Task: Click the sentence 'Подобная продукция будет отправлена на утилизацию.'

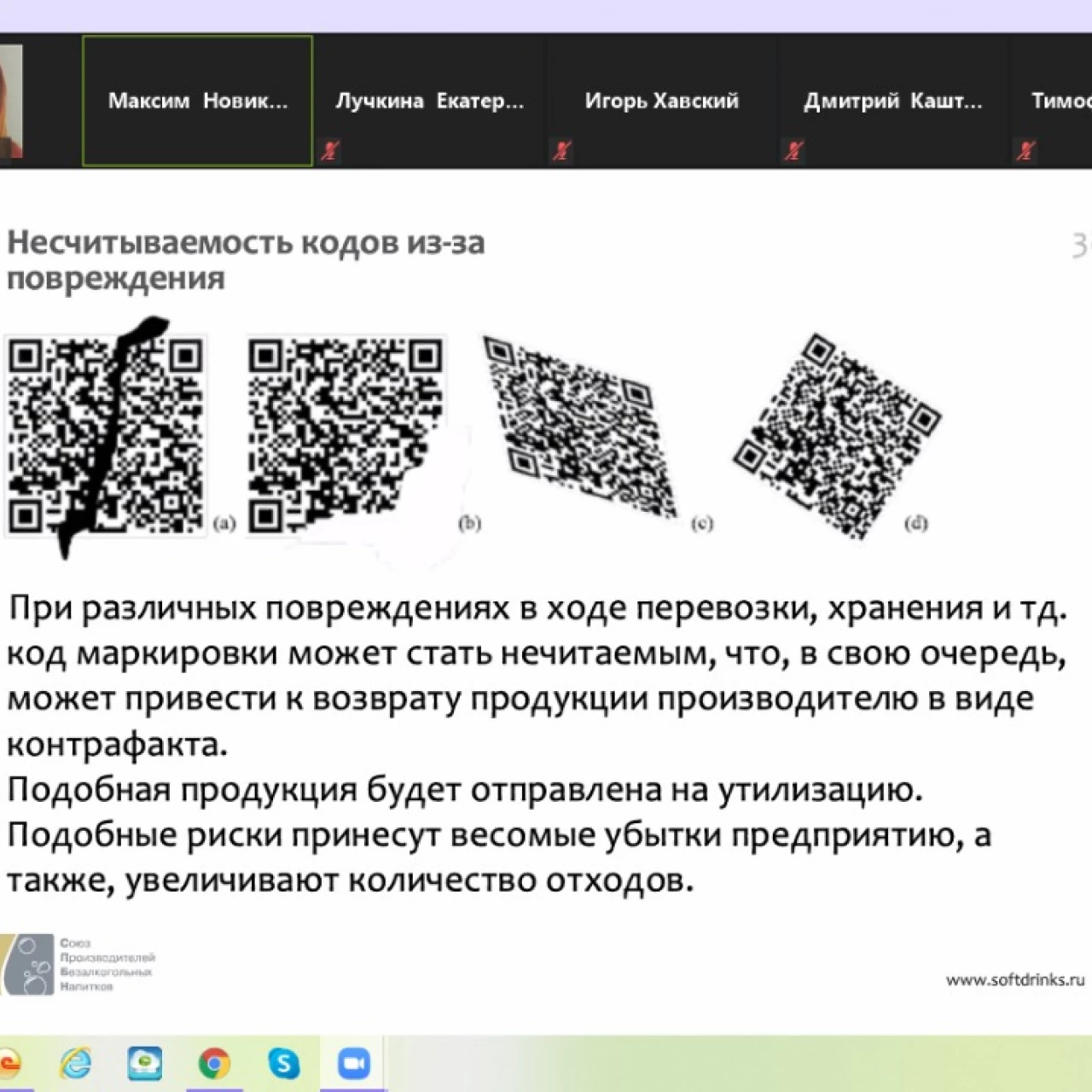Action: [465, 790]
